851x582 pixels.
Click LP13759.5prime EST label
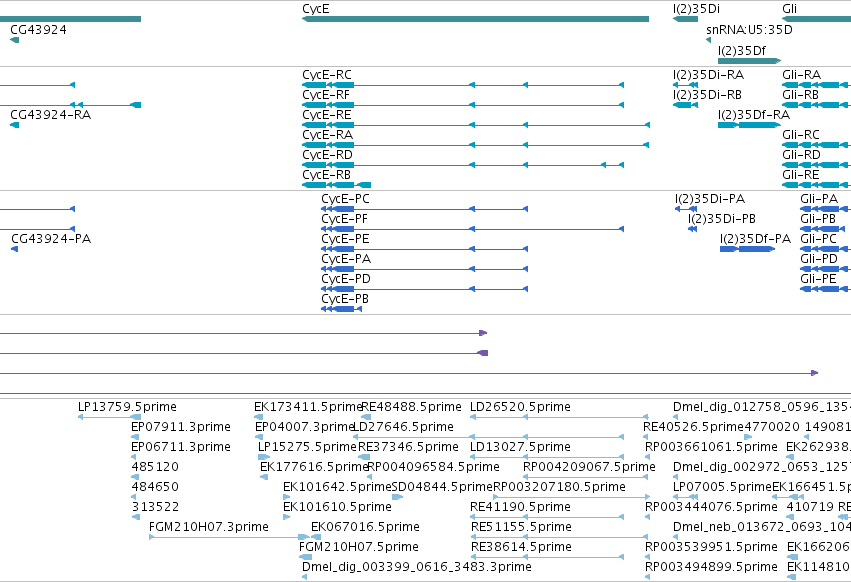tap(127, 407)
